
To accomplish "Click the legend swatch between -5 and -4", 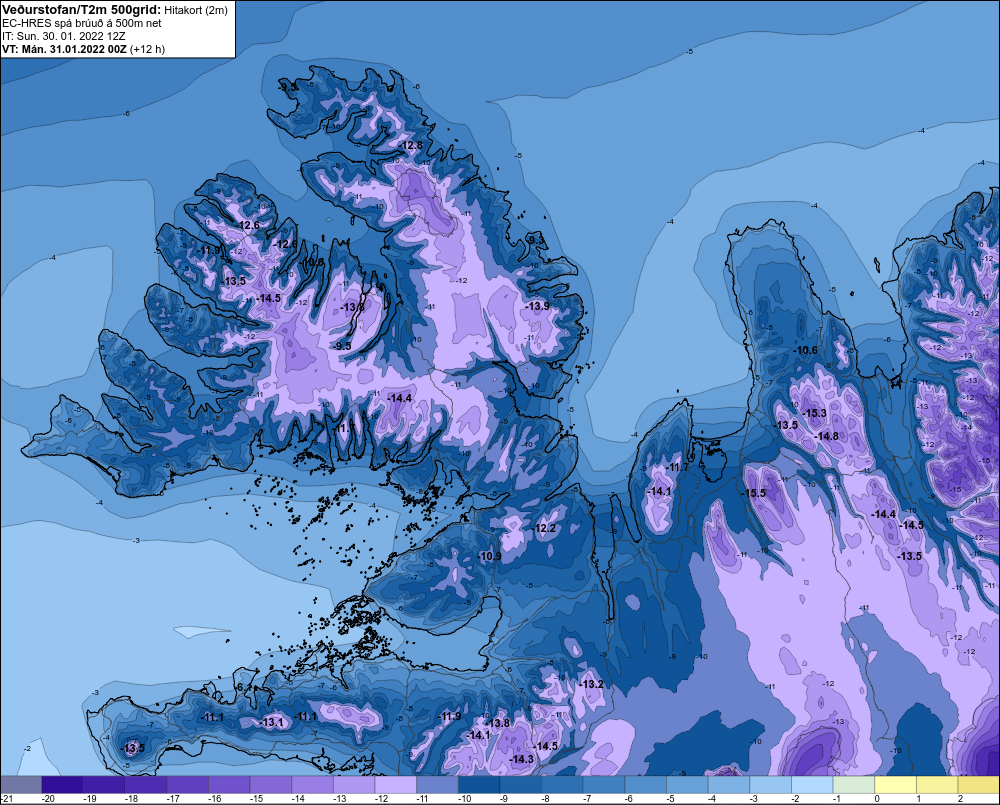I will point(688,785).
